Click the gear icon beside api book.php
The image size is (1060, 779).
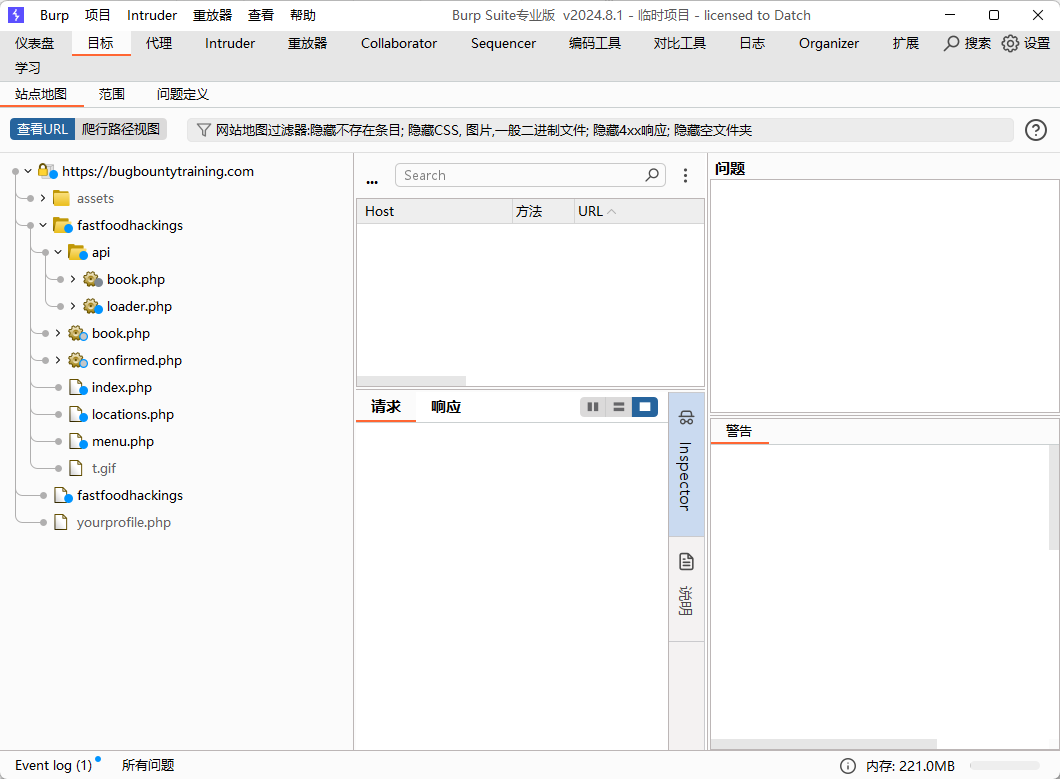(93, 279)
